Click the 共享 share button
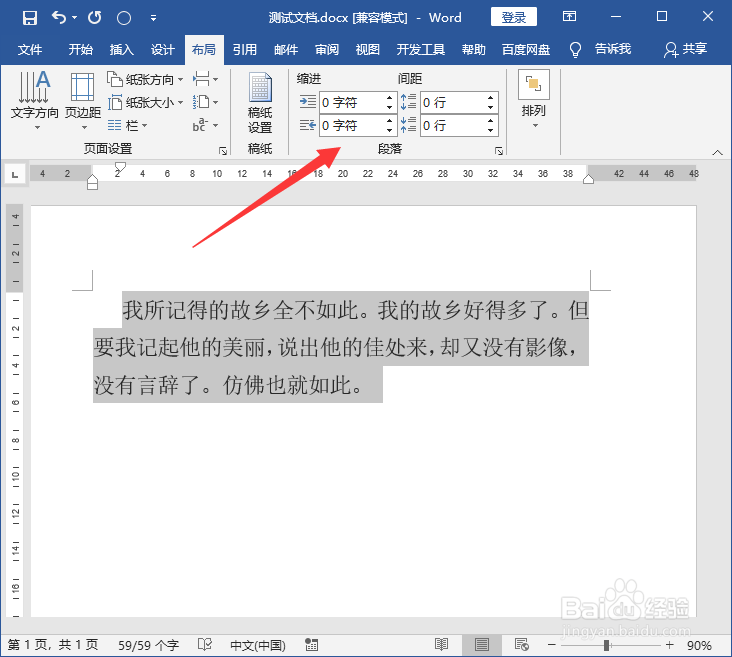Viewport: 732px width, 657px height. point(685,49)
